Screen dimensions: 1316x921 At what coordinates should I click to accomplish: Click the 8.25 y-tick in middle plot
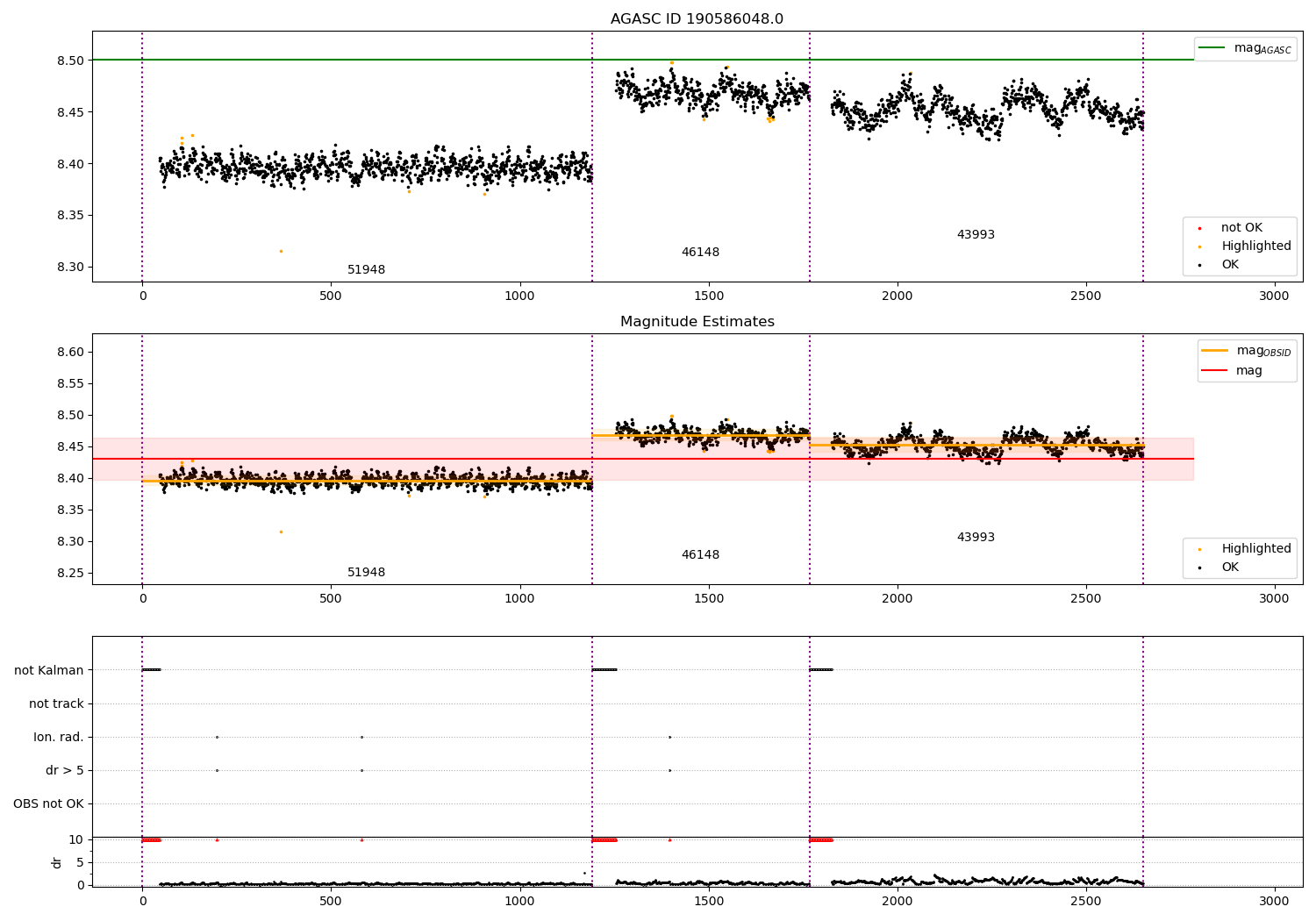point(70,573)
